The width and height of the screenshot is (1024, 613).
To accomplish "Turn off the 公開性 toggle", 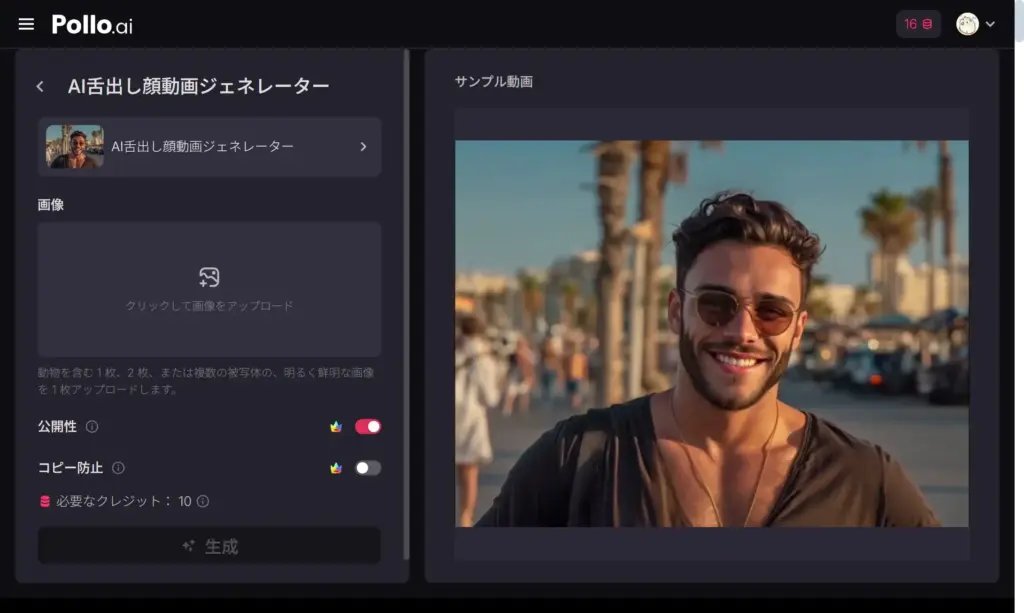I will tap(368, 426).
